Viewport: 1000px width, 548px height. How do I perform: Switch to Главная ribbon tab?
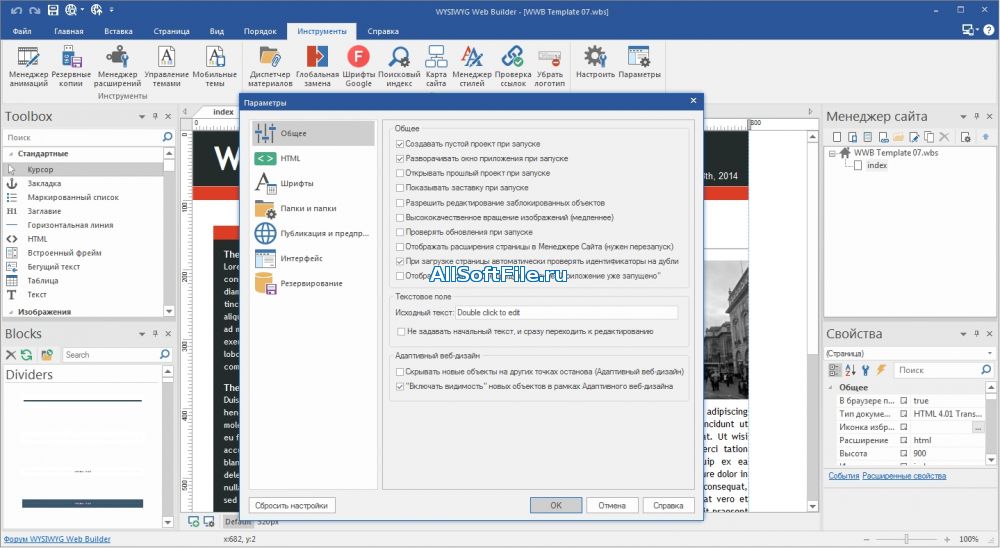coord(69,31)
